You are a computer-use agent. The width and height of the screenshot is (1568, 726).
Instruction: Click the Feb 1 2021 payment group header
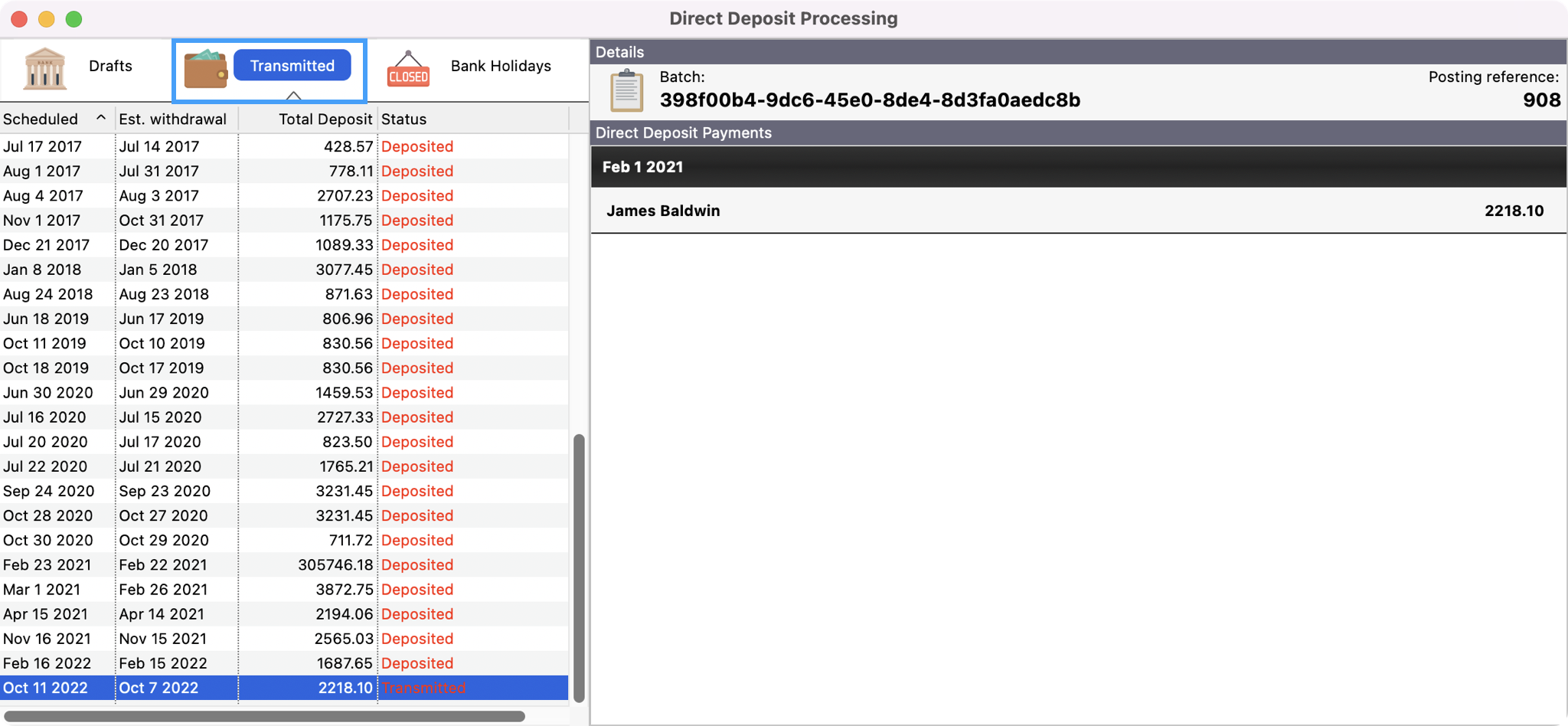tap(1078, 167)
